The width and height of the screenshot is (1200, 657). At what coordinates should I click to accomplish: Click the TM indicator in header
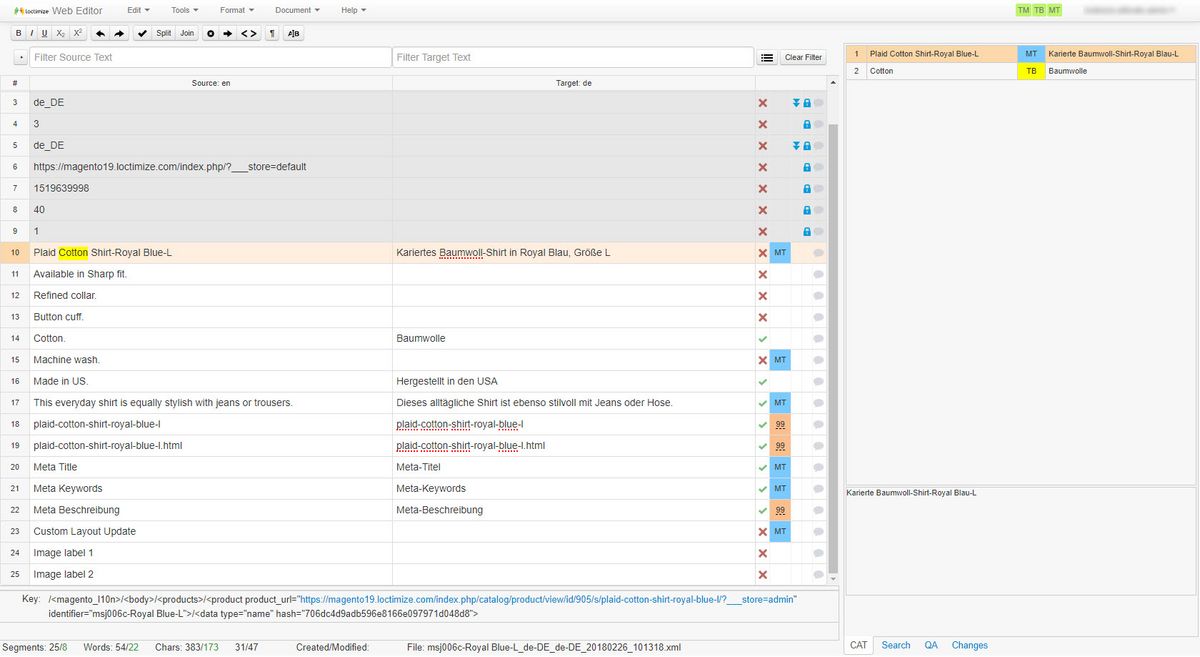coord(1023,10)
